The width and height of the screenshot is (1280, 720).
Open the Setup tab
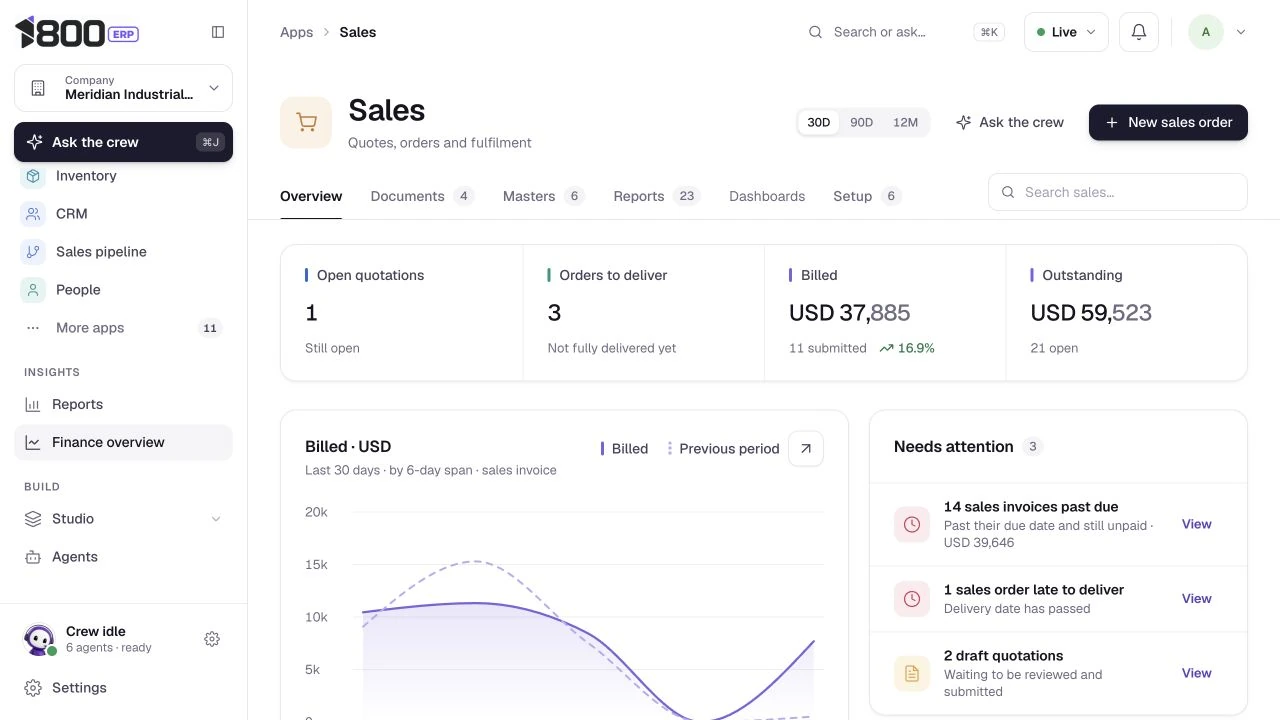click(x=867, y=196)
